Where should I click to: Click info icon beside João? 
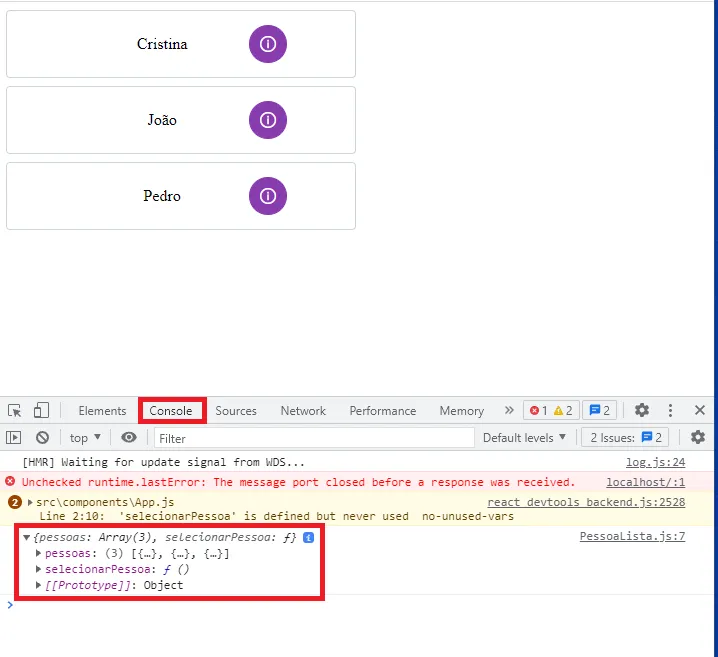(x=268, y=120)
